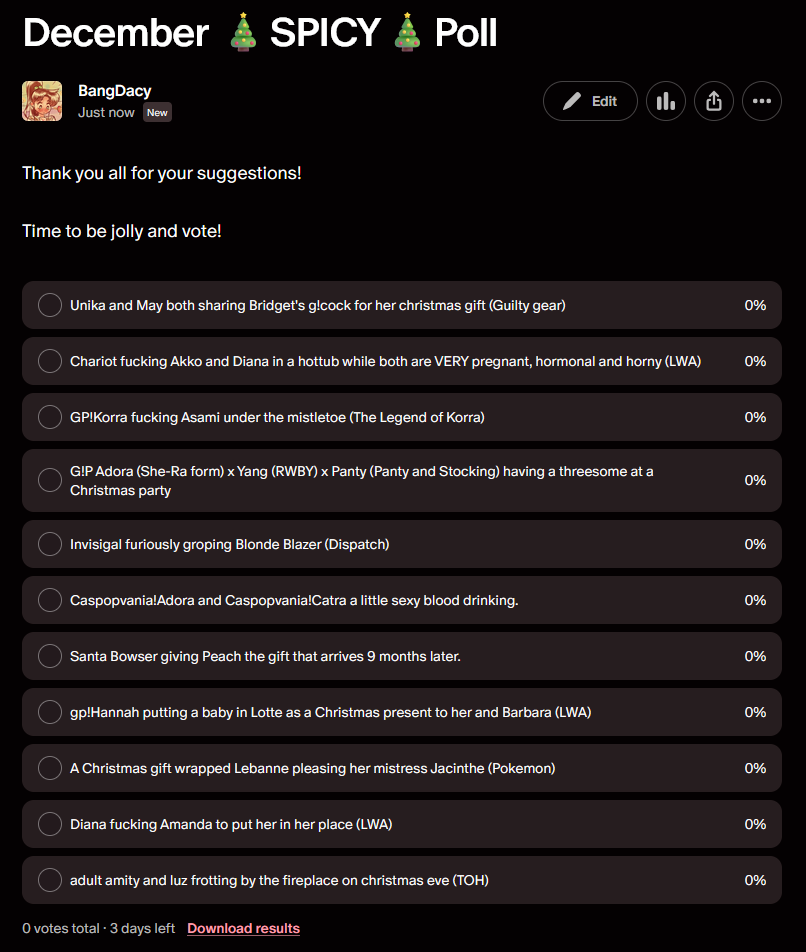
Task: Click the share post icon
Action: [x=714, y=101]
